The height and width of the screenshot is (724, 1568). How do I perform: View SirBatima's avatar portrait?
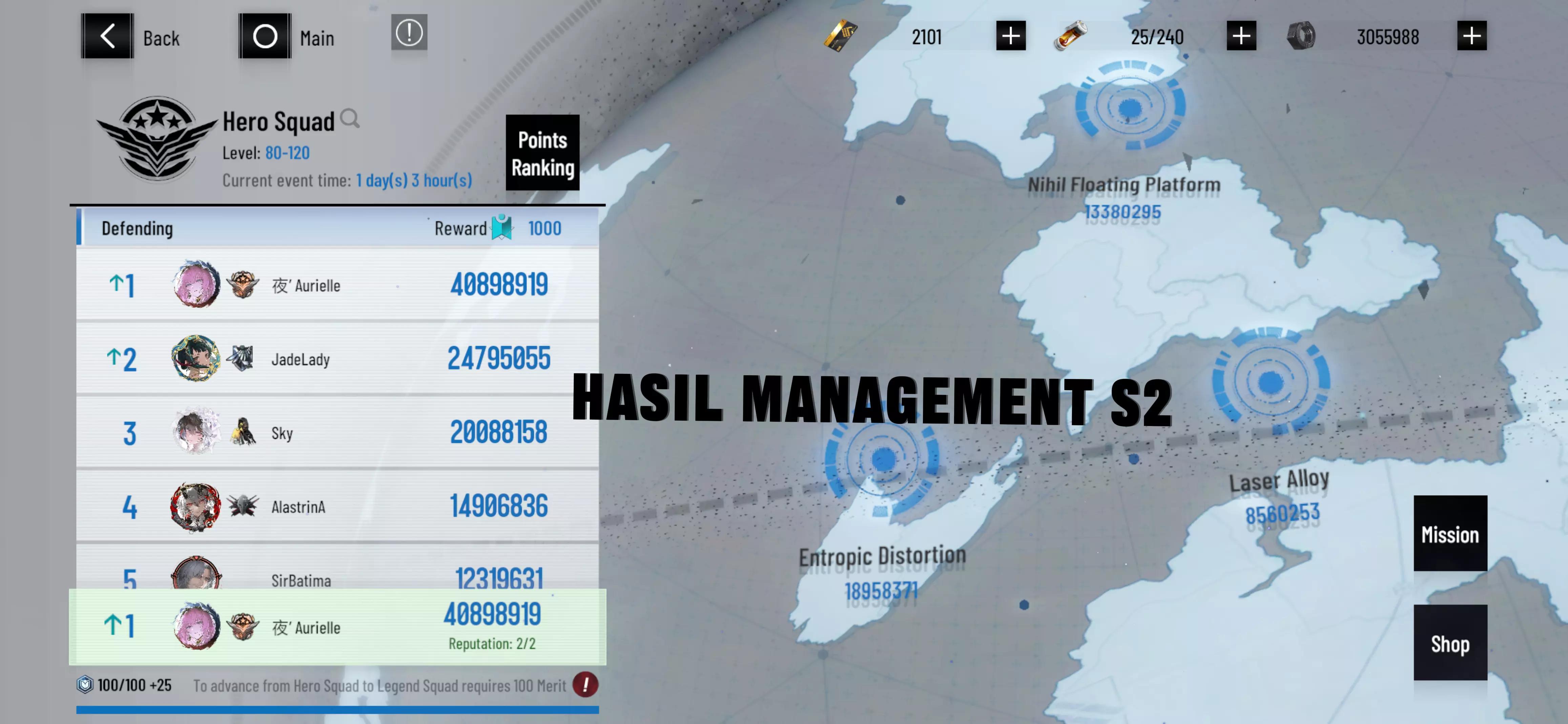click(x=196, y=573)
